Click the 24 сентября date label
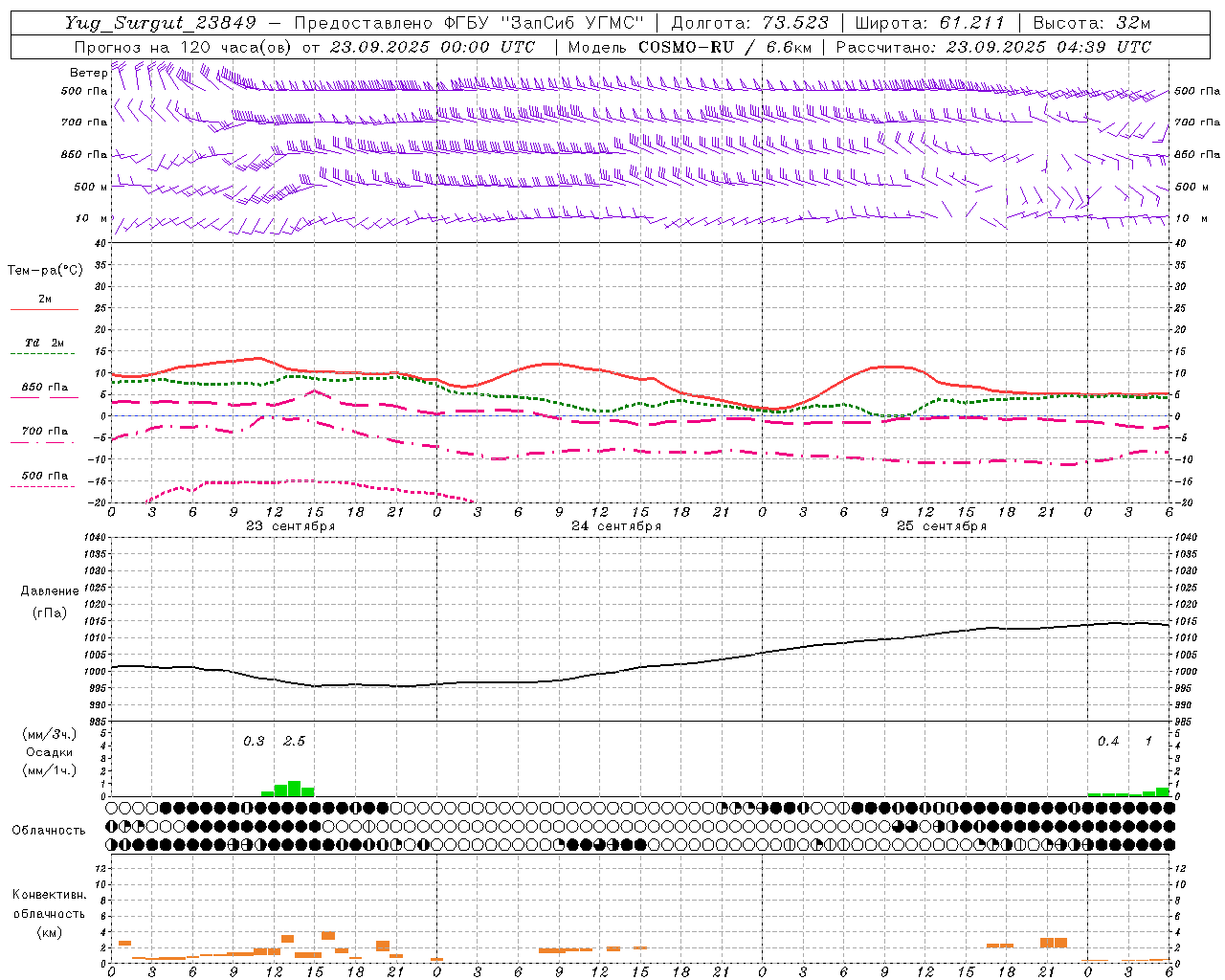This screenshot has height=980, width=1225. point(616,526)
